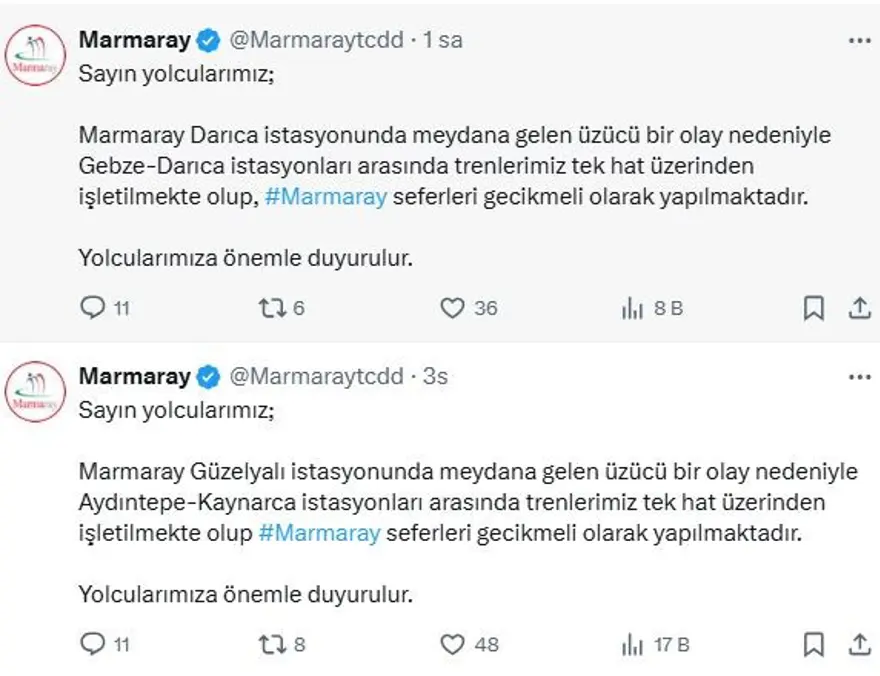View analytics of the 8 B views tweet
This screenshot has height=676, width=880.
632,309
